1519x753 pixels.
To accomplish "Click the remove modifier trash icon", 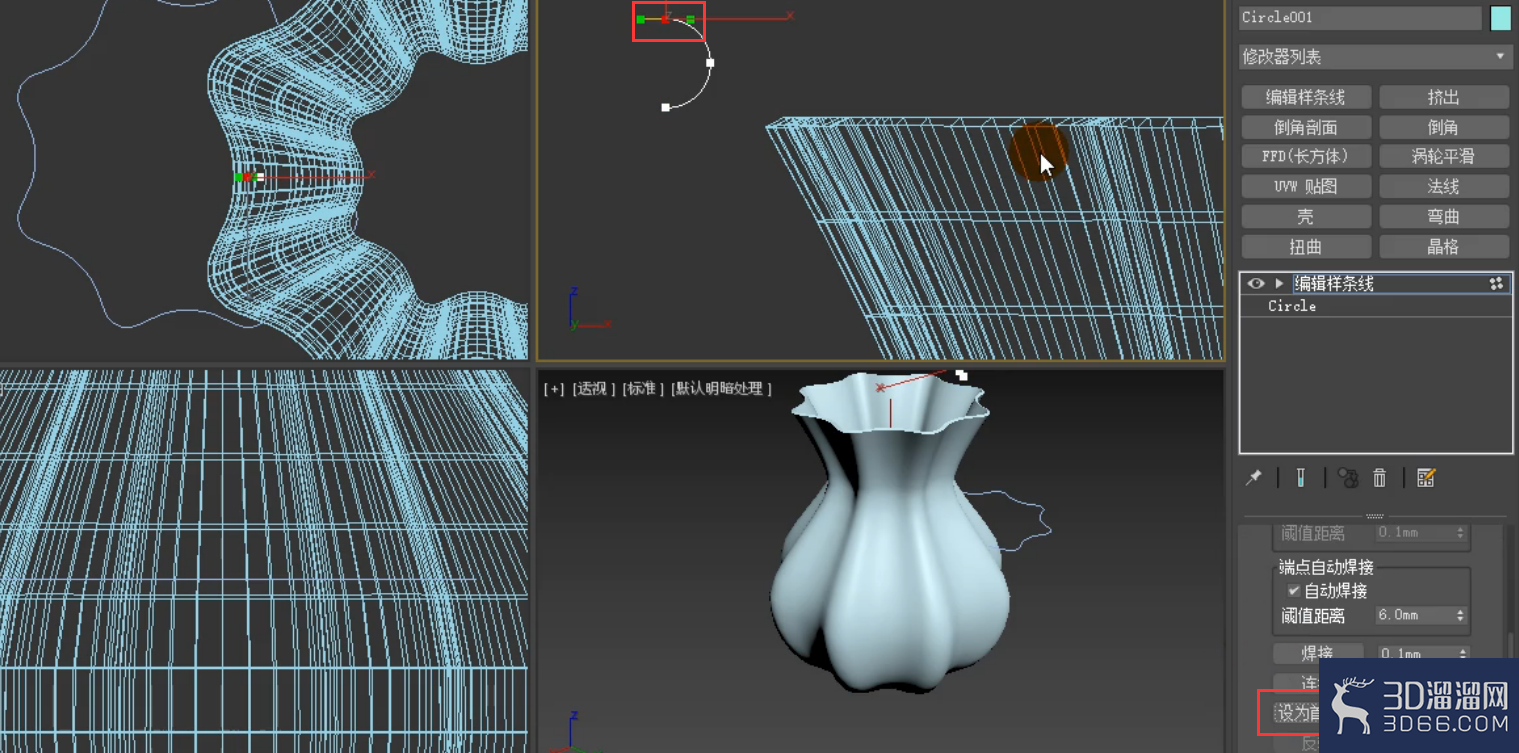I will pos(1380,478).
